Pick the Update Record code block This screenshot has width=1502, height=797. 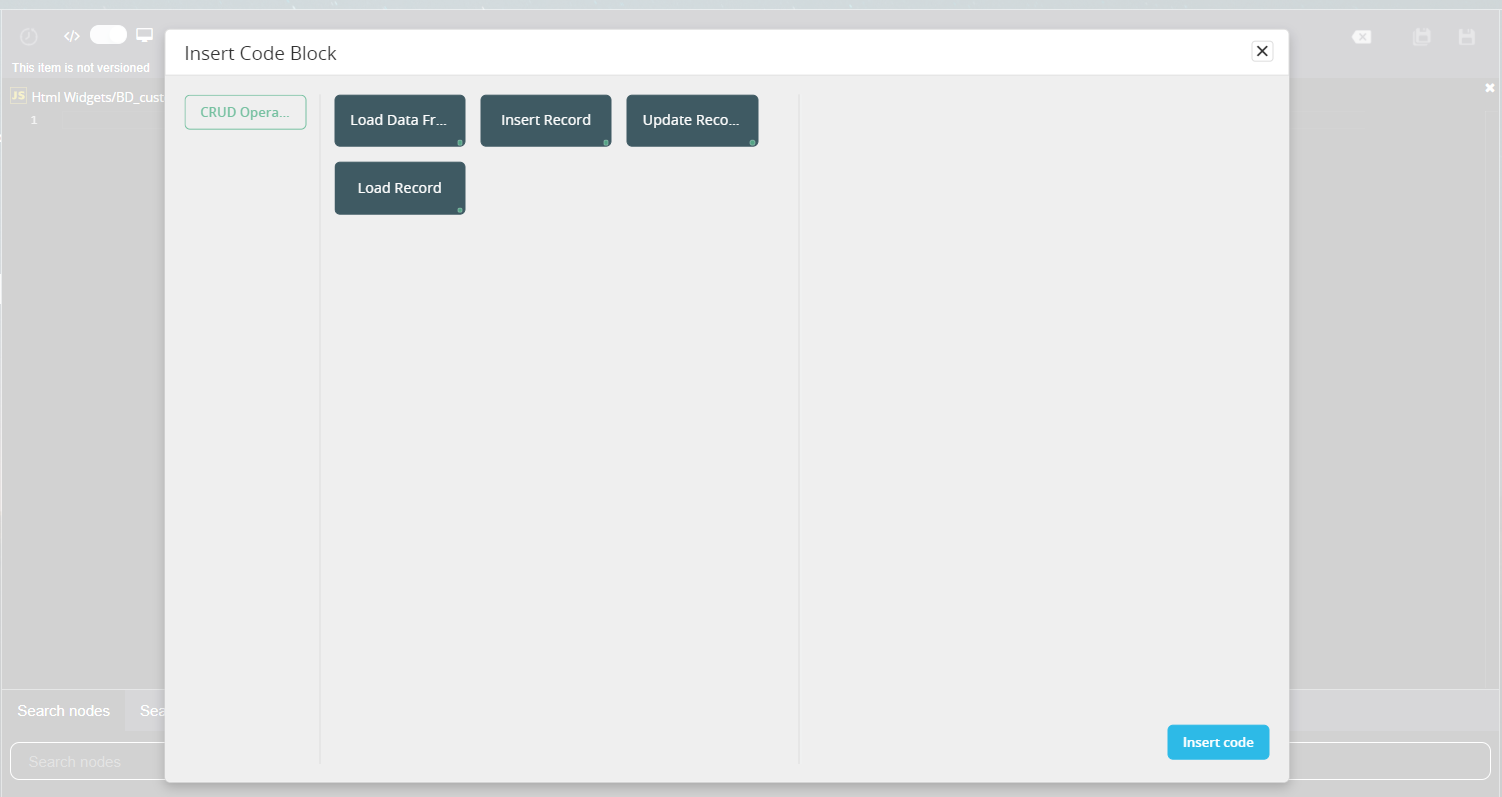click(691, 120)
